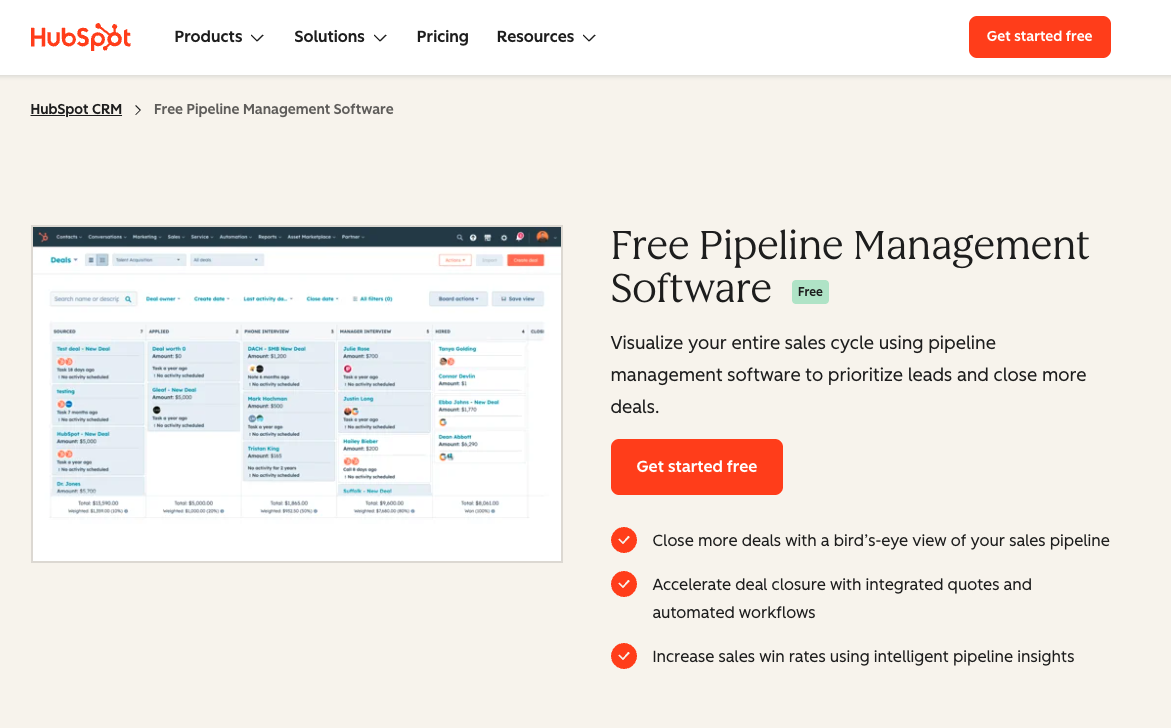Expand the Products dropdown menu
Image resolution: width=1171 pixels, height=728 pixels.
point(219,37)
